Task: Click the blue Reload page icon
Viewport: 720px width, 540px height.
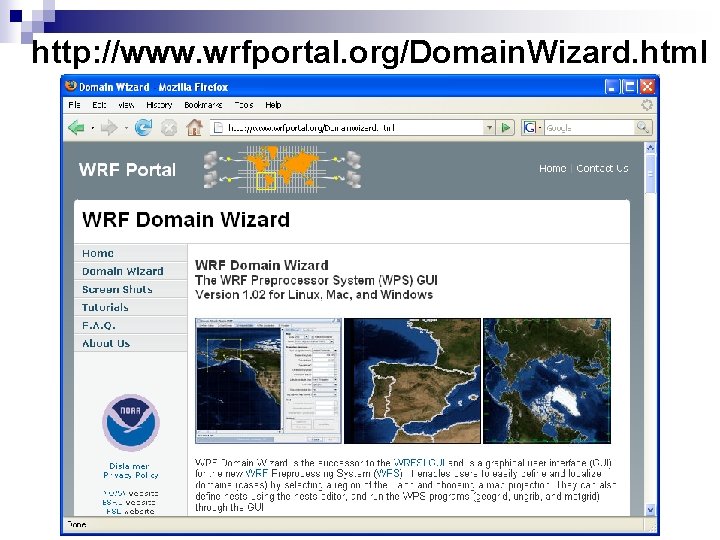Action: pyautogui.click(x=143, y=127)
